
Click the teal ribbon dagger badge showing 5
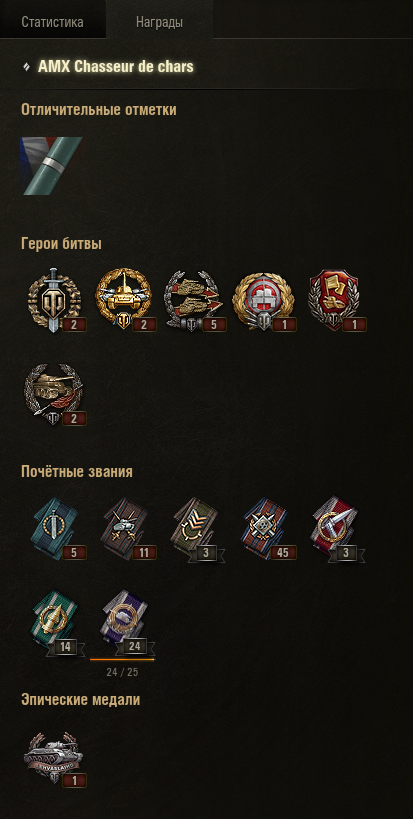coord(56,529)
